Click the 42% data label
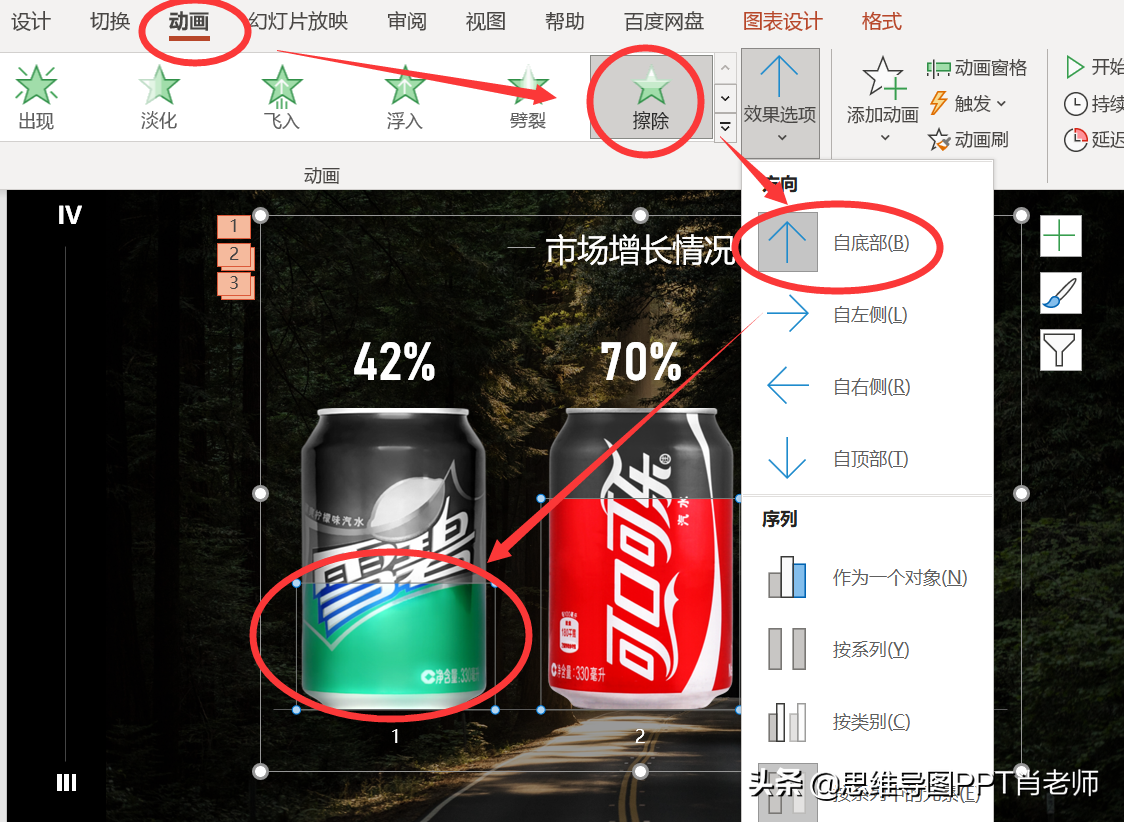1124x822 pixels. (x=394, y=361)
